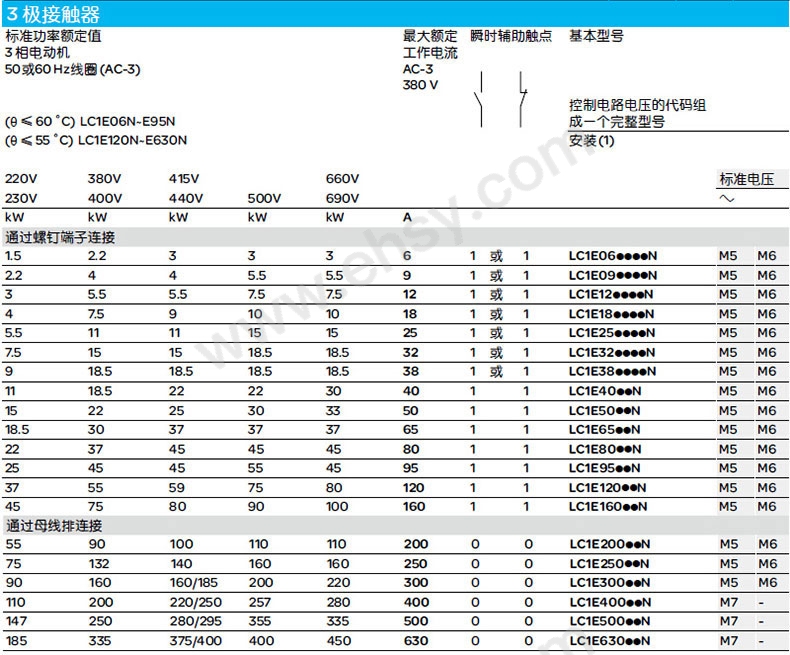Image resolution: width=790 pixels, height=655 pixels.
Task: Click the '通过螺钉端子连接' section header
Action: point(60,237)
